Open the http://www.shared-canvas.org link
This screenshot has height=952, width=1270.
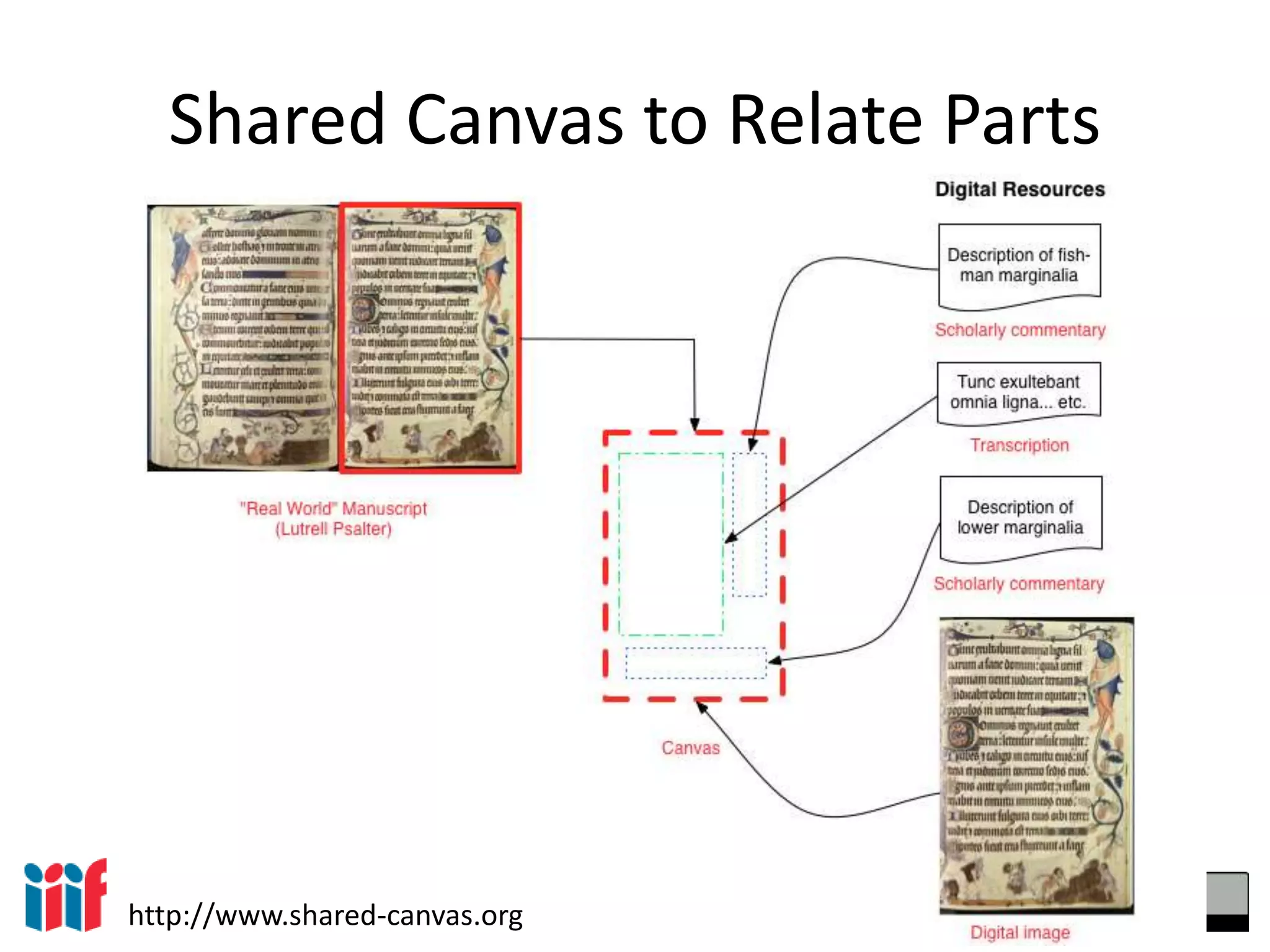pyautogui.click(x=326, y=915)
